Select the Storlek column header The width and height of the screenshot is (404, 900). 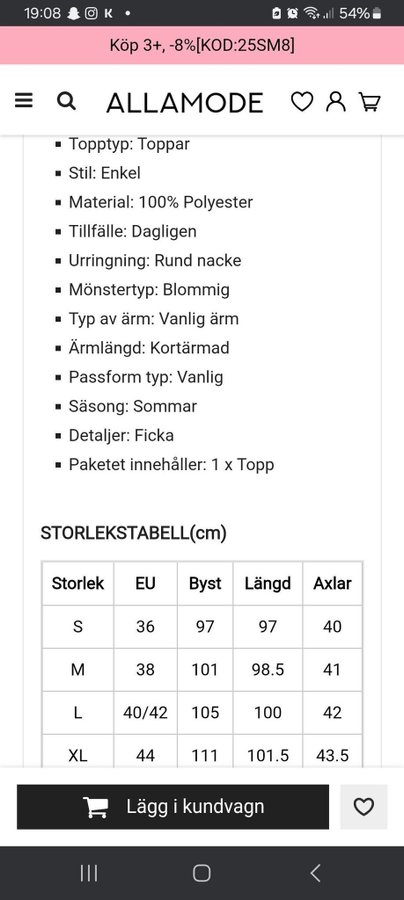tap(78, 583)
